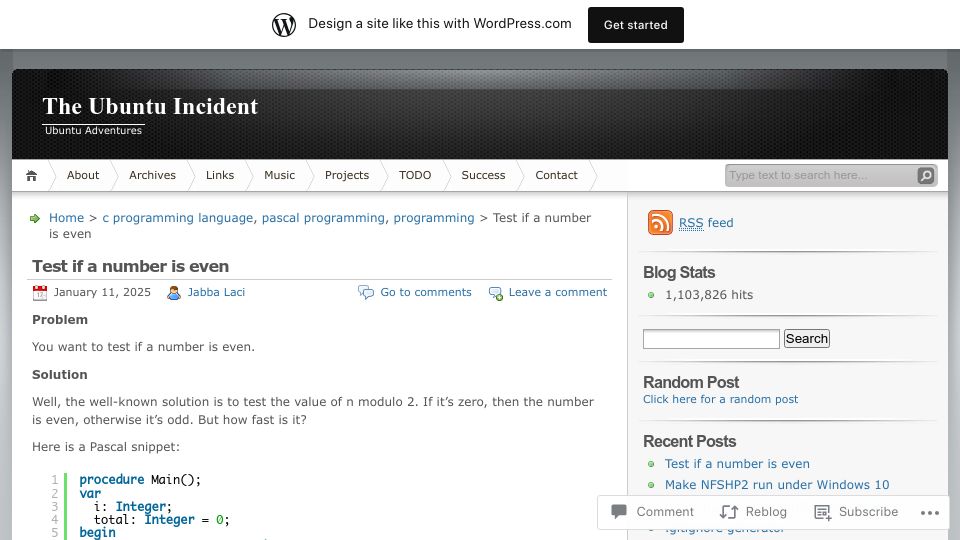Click the sidebar Search button
Image resolution: width=960 pixels, height=540 pixels.
click(x=806, y=339)
